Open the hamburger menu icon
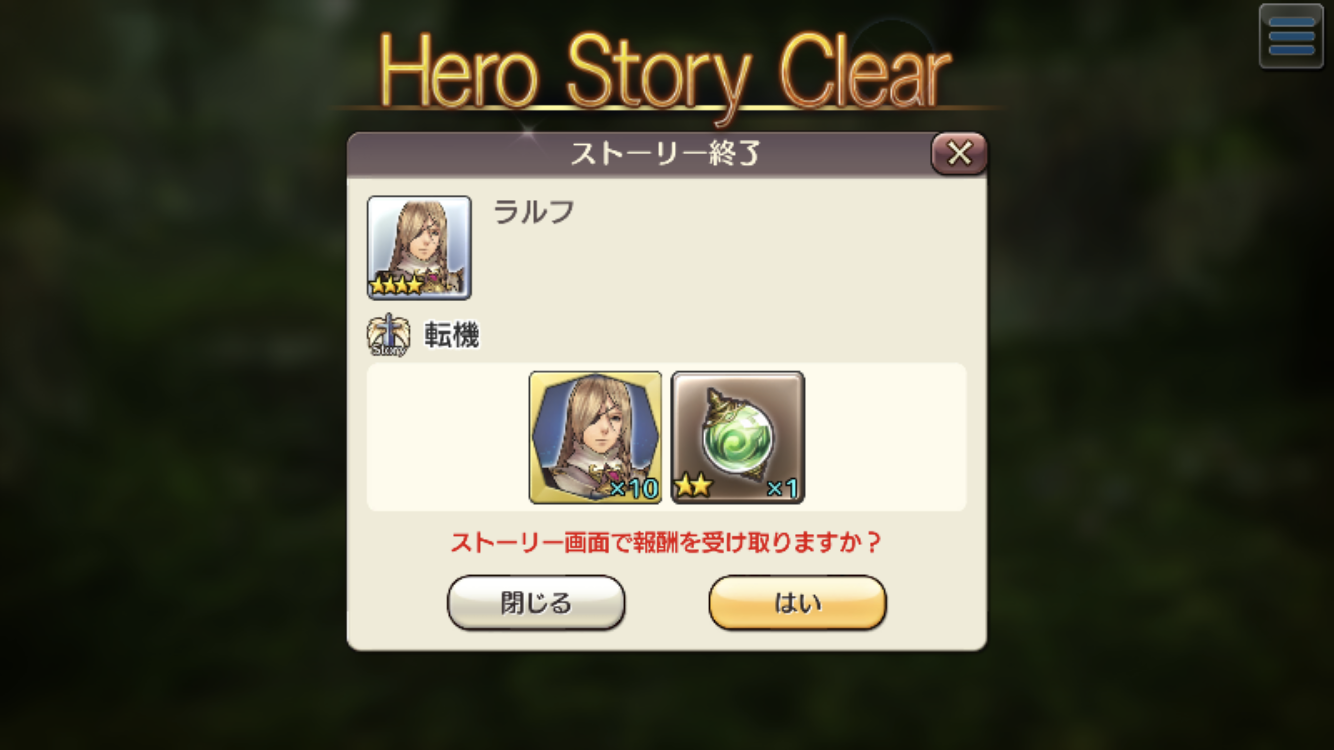Image resolution: width=1334 pixels, height=750 pixels. 1291,36
